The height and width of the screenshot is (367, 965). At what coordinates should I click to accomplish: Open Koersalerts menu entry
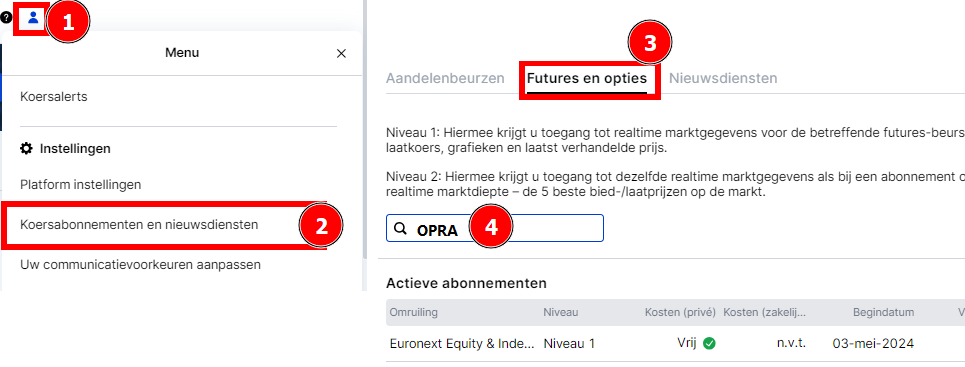(x=54, y=97)
